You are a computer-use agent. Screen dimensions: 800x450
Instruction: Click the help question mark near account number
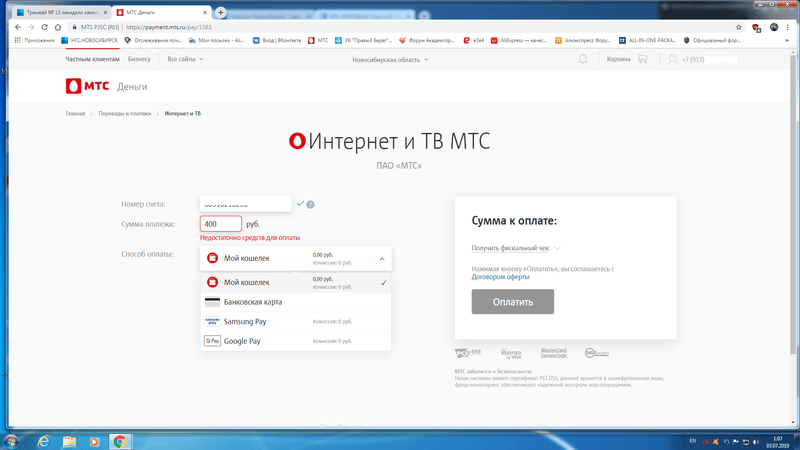(x=311, y=204)
